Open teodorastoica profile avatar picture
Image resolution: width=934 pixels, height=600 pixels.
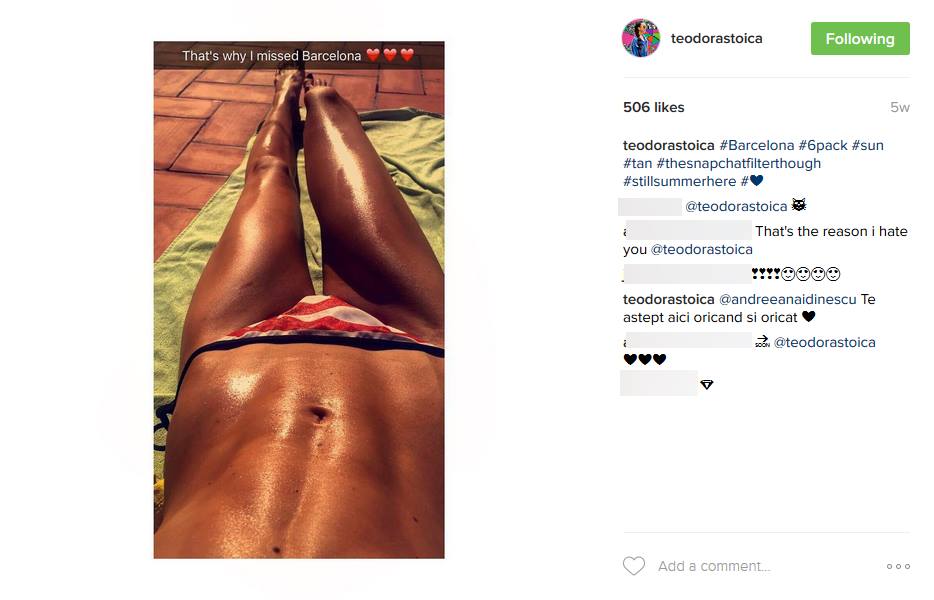[x=641, y=38]
